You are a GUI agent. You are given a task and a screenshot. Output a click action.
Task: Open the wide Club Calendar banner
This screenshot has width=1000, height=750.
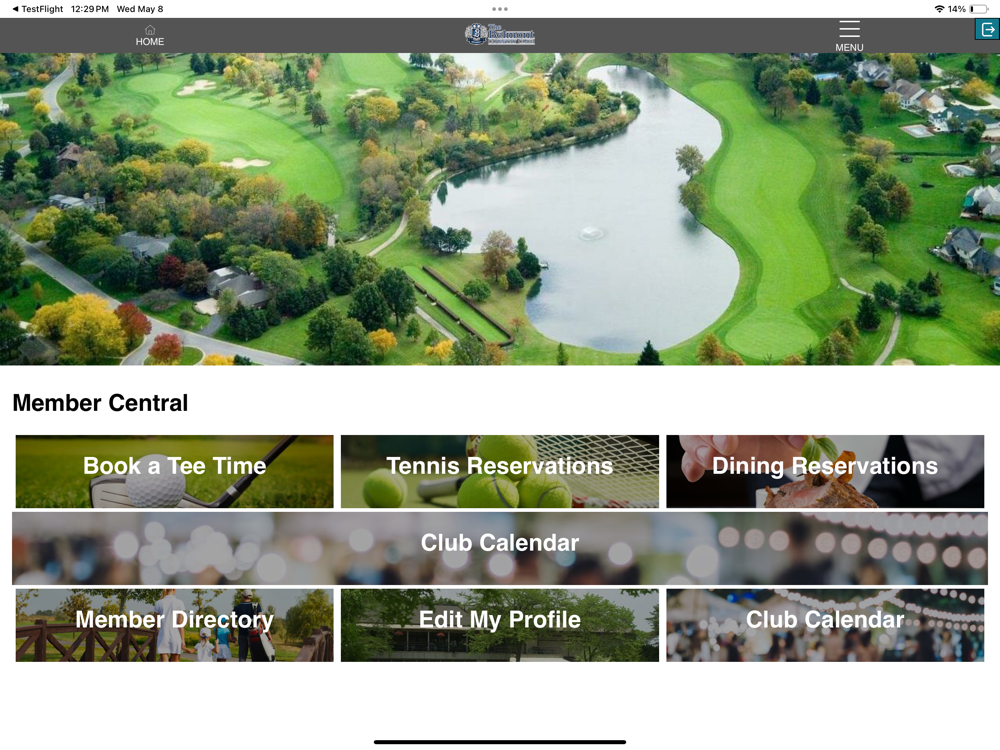499,548
